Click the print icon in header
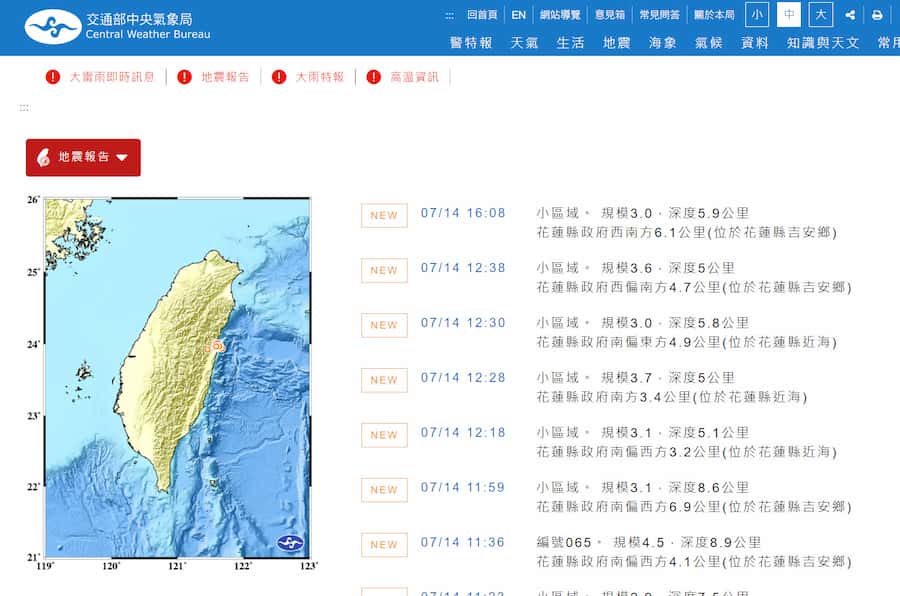This screenshot has width=900, height=596. (x=877, y=15)
